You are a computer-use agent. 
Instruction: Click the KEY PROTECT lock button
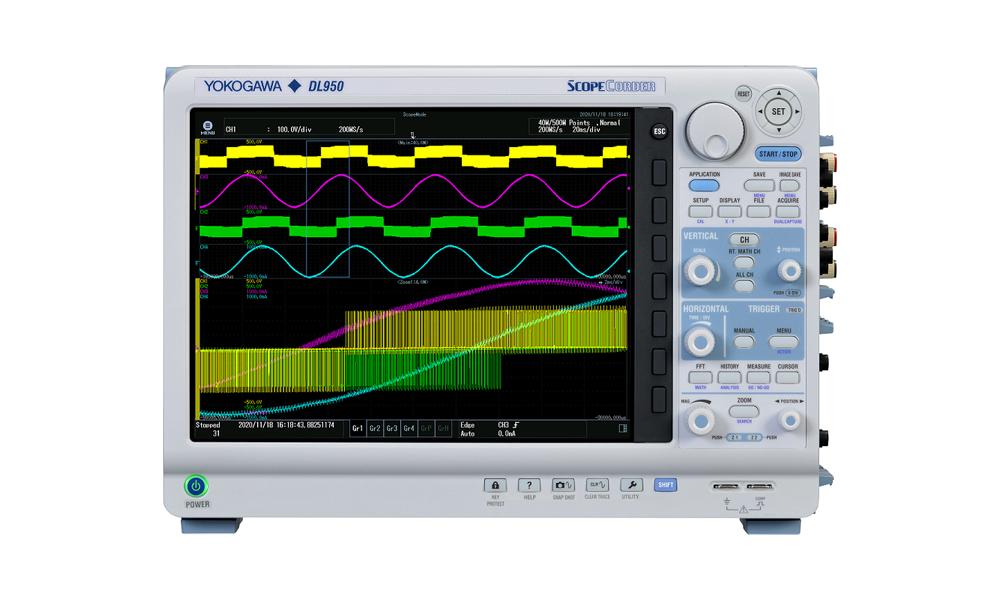pos(495,485)
